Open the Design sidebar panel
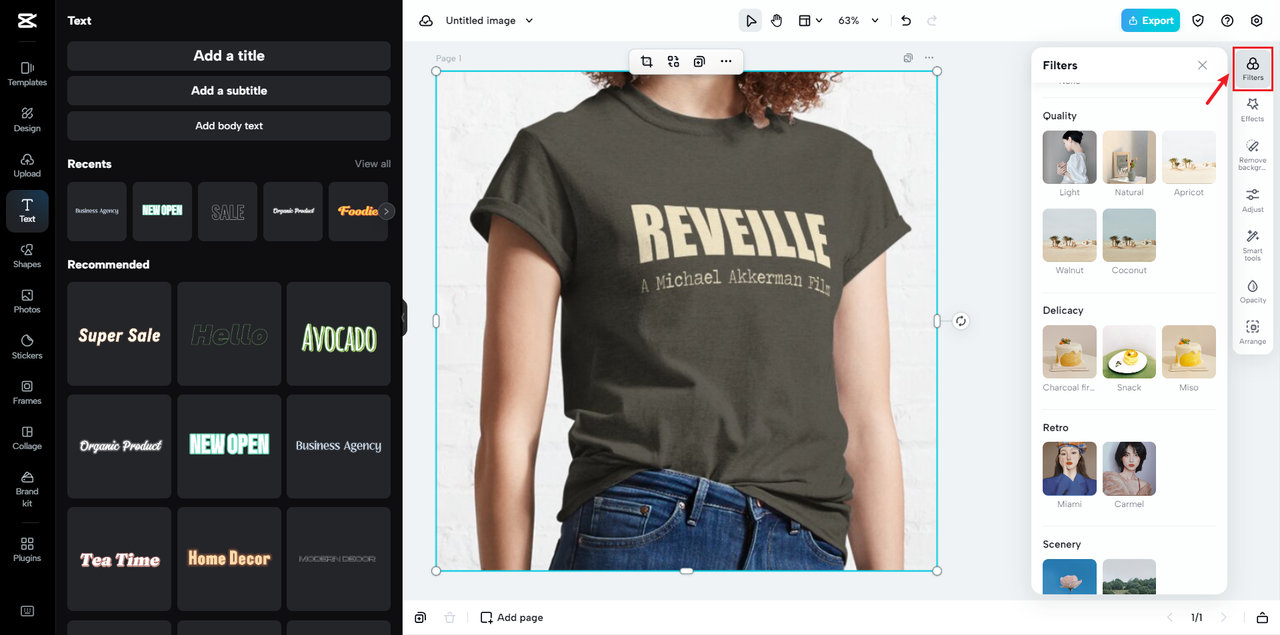 point(27,120)
